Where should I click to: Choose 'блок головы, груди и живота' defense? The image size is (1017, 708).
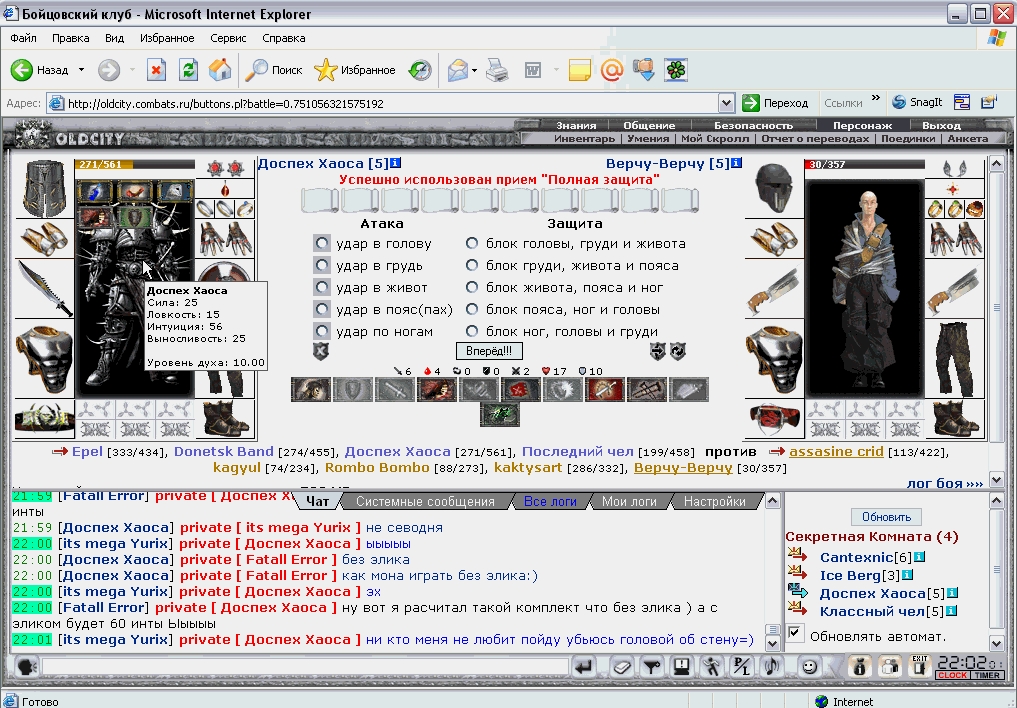tap(472, 243)
